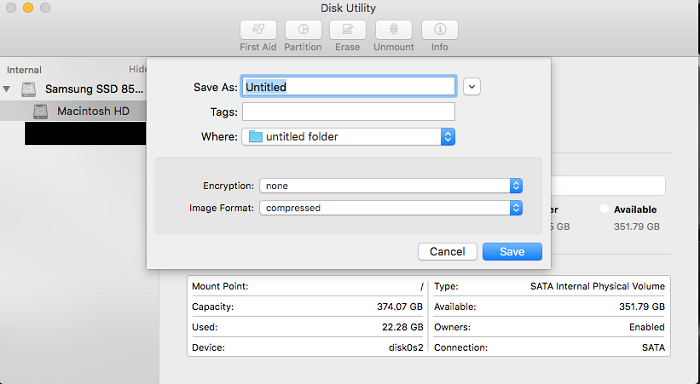Select the Samsung SSD drive icon
This screenshot has height=384, width=700.
coord(29,89)
